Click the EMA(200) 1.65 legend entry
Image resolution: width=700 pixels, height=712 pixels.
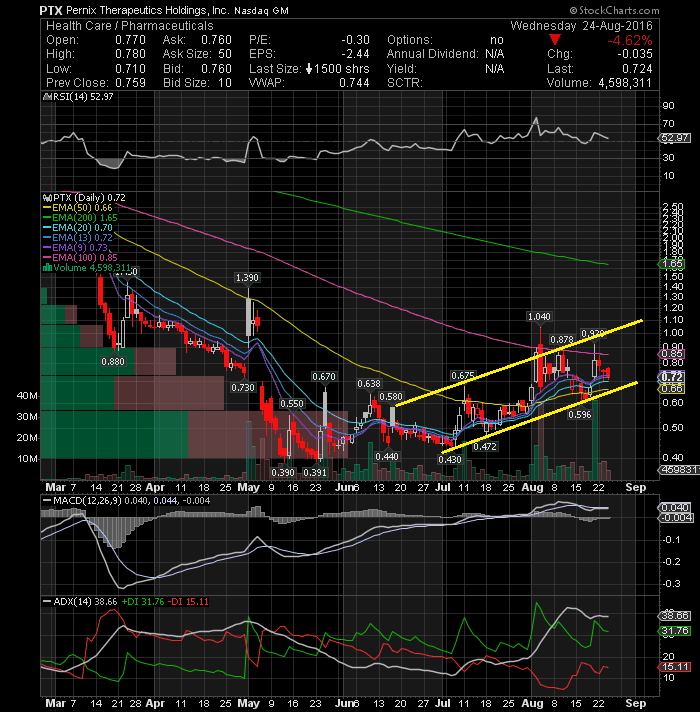click(85, 218)
